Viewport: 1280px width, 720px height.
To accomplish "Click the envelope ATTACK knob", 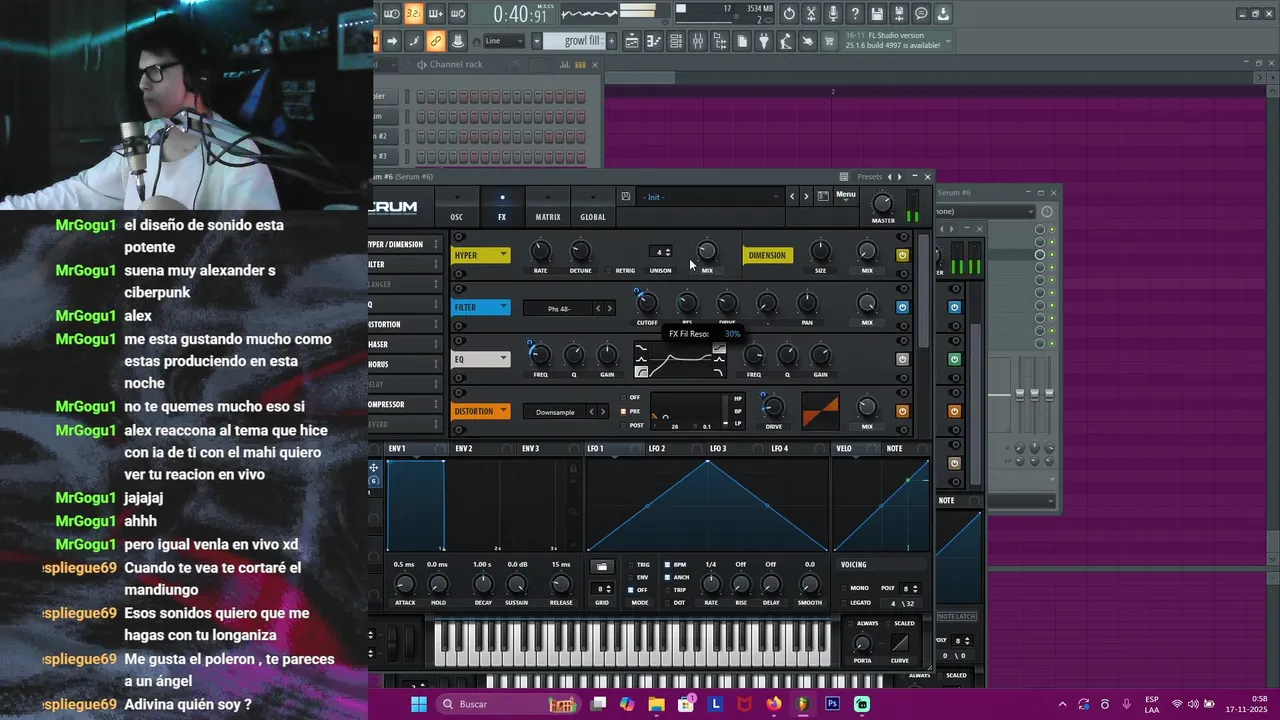I will click(x=405, y=584).
